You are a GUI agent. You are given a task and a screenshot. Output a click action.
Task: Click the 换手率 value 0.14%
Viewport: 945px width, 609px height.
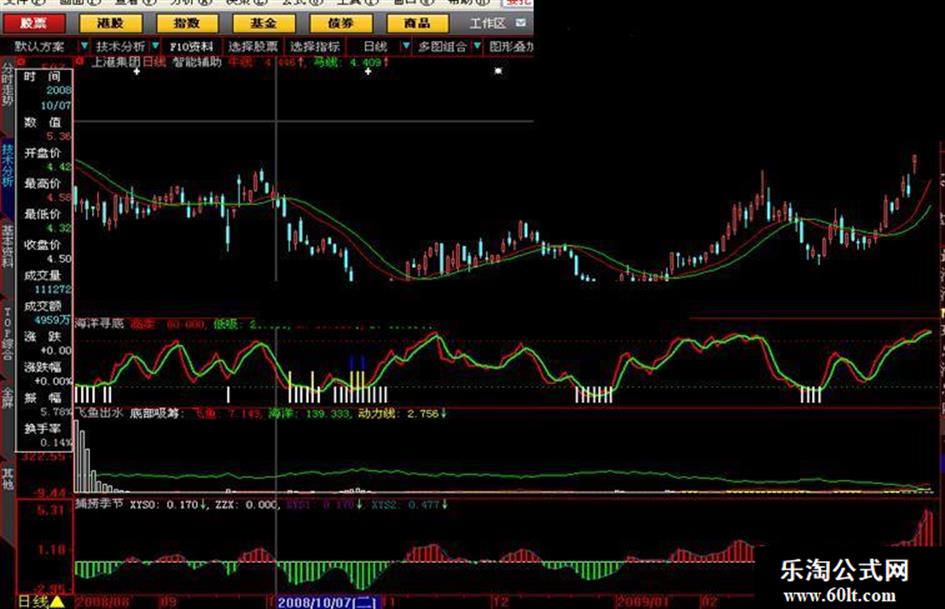(x=56, y=443)
